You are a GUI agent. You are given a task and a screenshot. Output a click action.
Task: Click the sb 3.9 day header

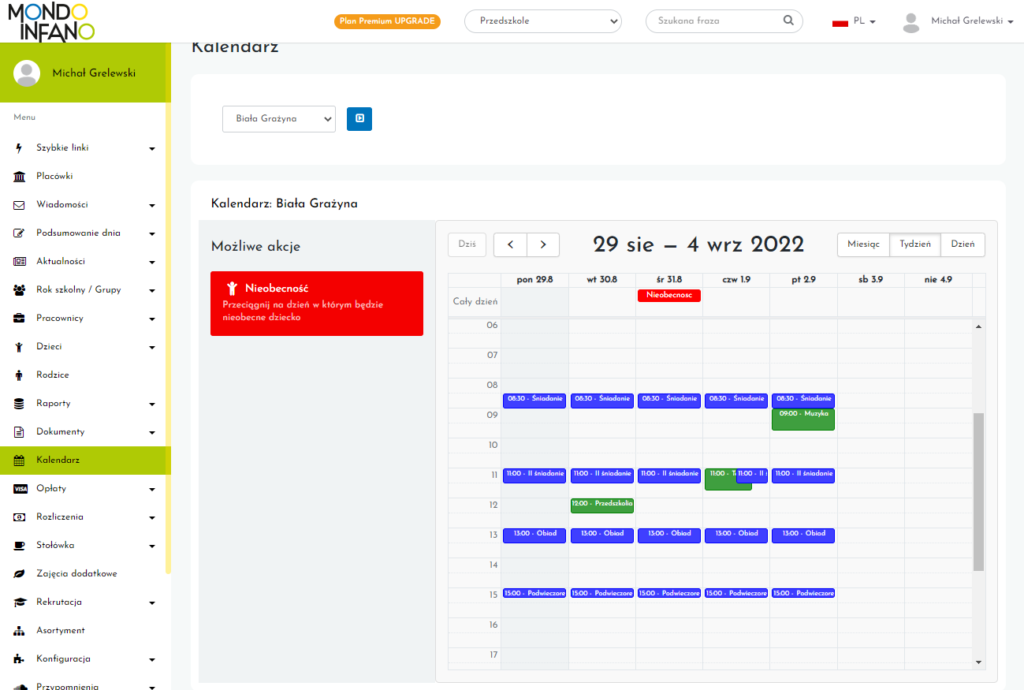pos(871,279)
